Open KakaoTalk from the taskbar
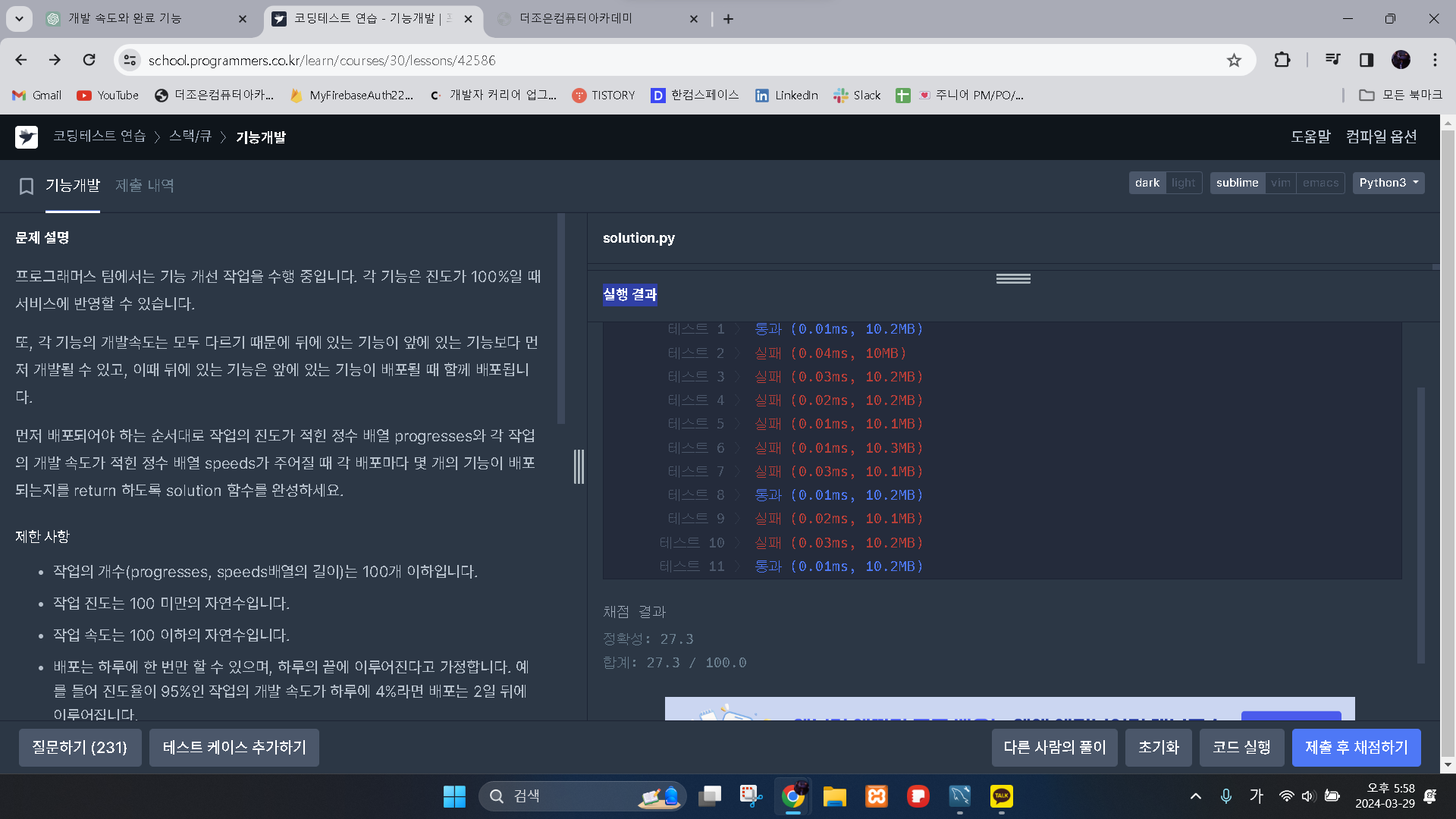1456x819 pixels. point(1001,796)
